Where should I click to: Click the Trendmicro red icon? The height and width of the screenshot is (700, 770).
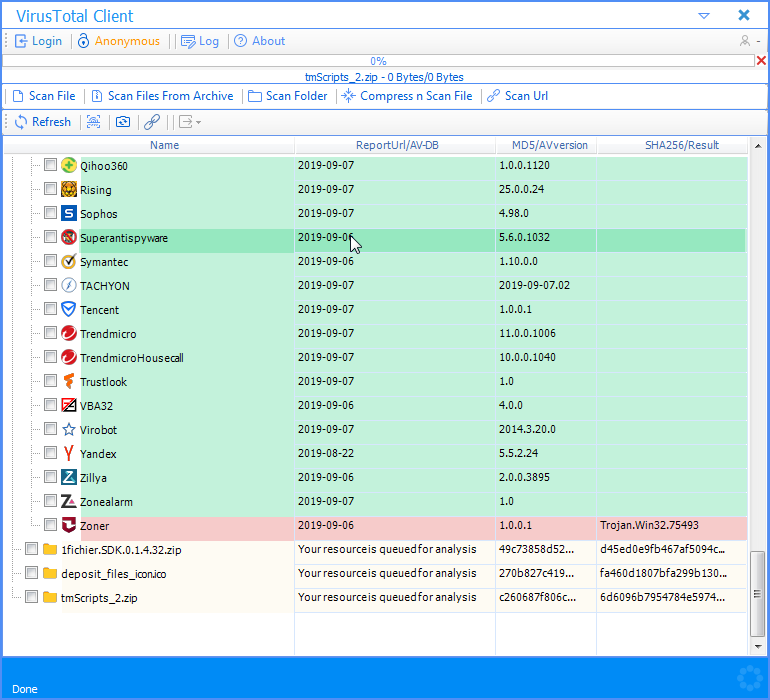[x=69, y=333]
